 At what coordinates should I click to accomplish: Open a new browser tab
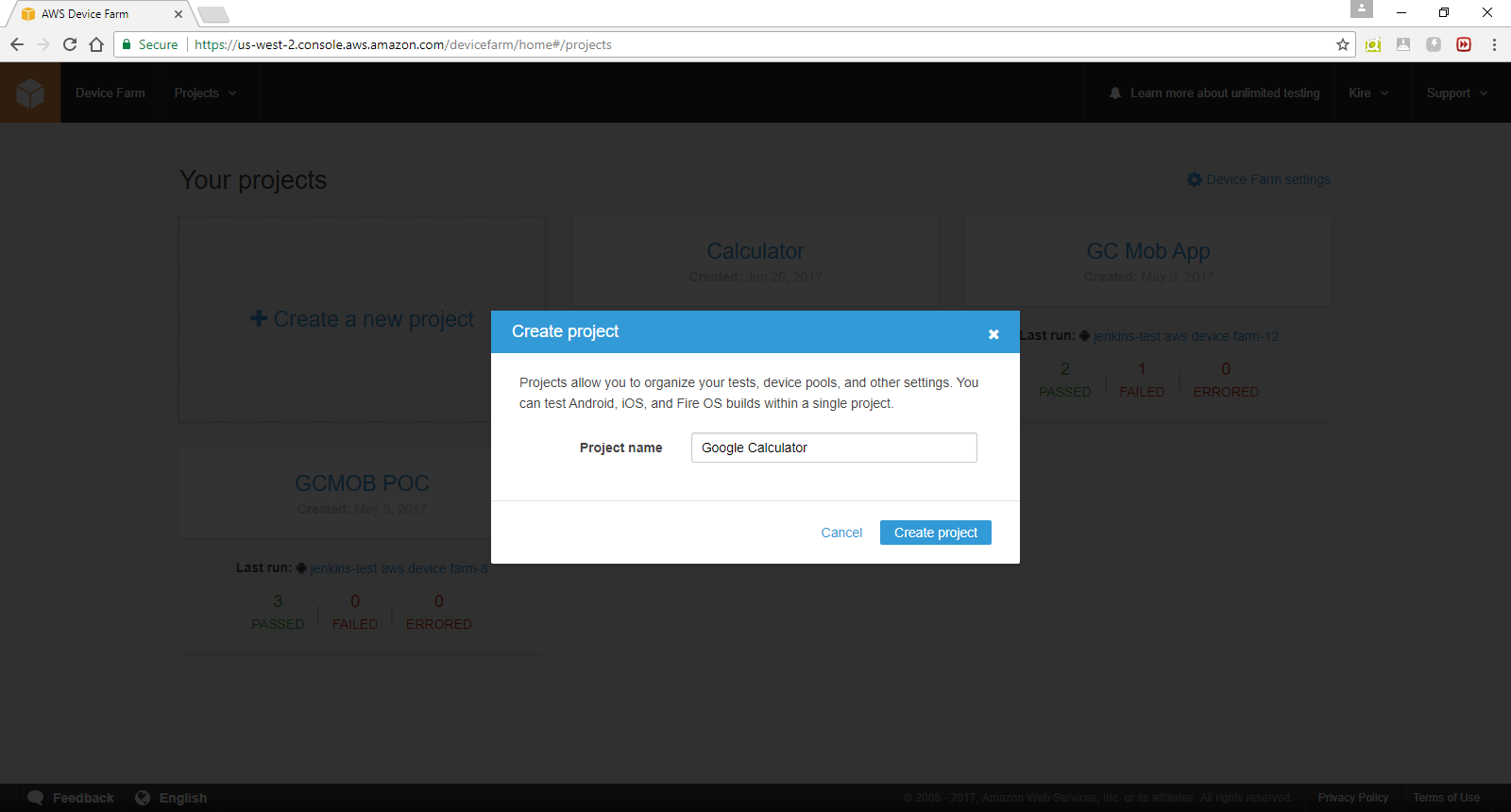click(x=213, y=14)
